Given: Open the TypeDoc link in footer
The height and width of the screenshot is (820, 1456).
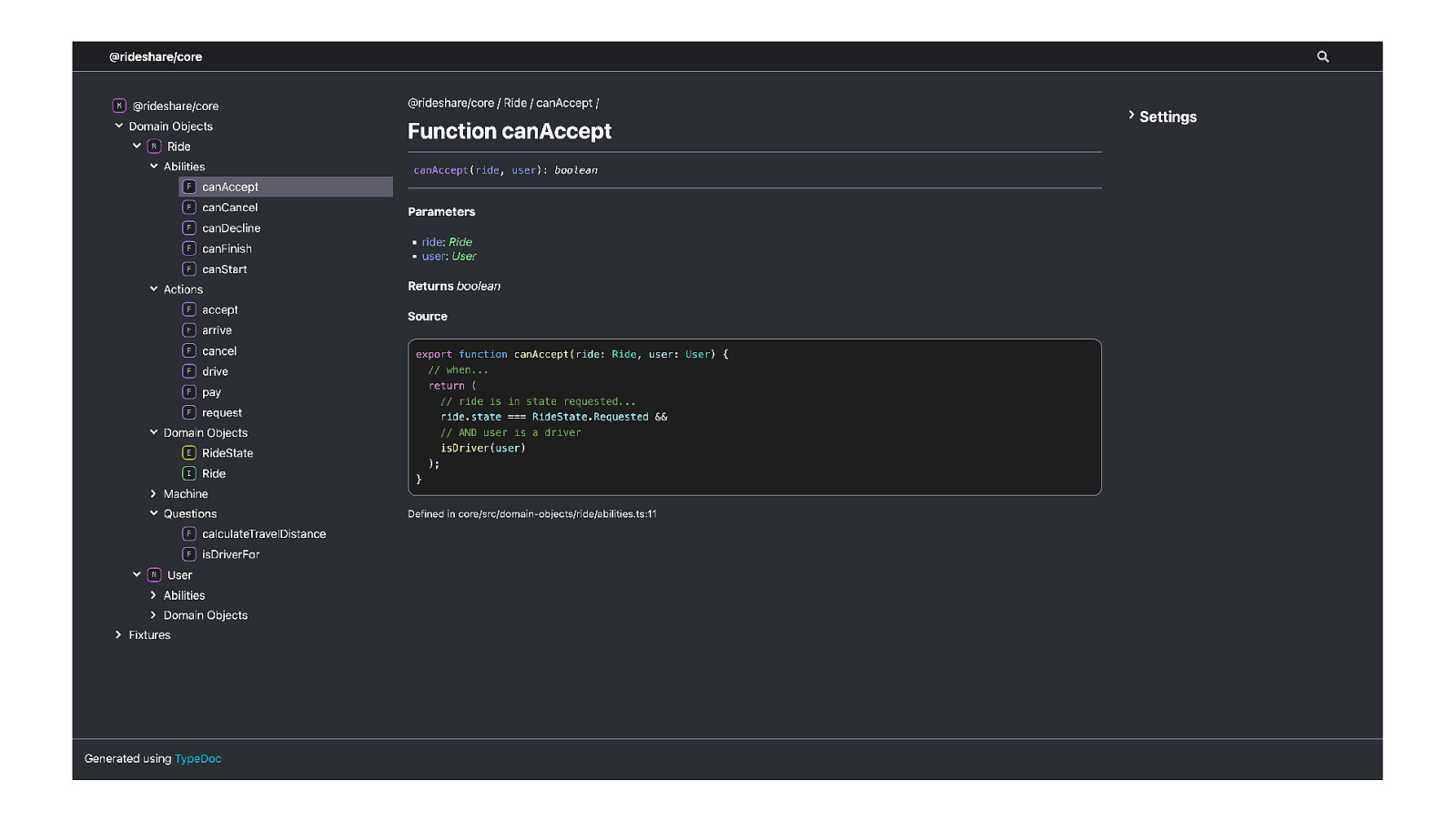Looking at the screenshot, I should (197, 759).
